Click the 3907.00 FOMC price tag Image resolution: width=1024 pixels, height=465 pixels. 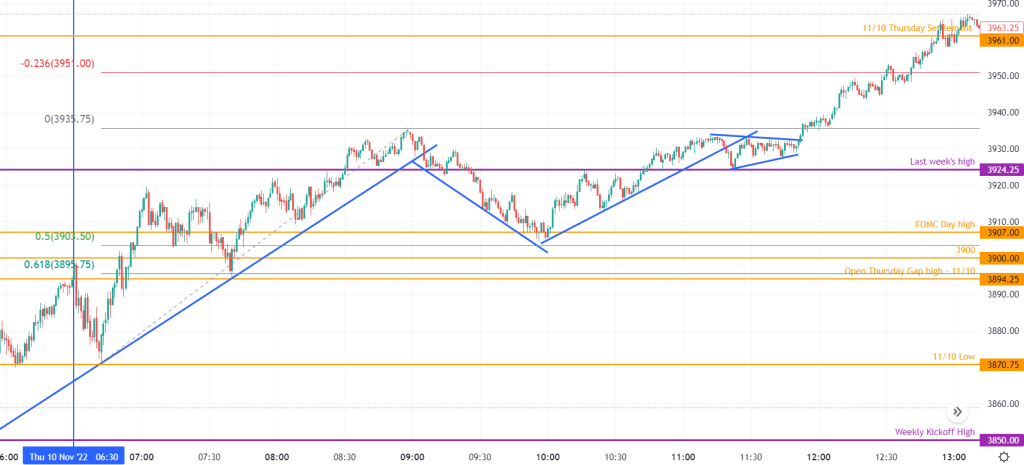1001,233
